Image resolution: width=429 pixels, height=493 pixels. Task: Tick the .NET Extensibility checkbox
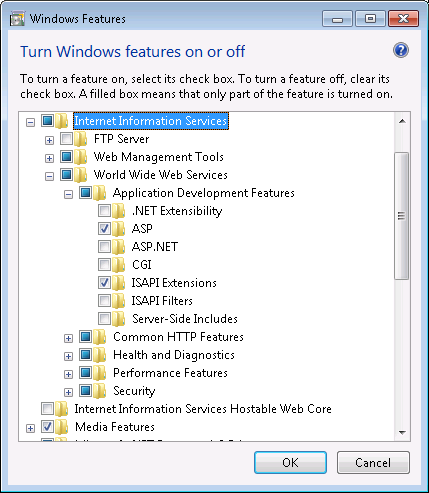point(104,211)
